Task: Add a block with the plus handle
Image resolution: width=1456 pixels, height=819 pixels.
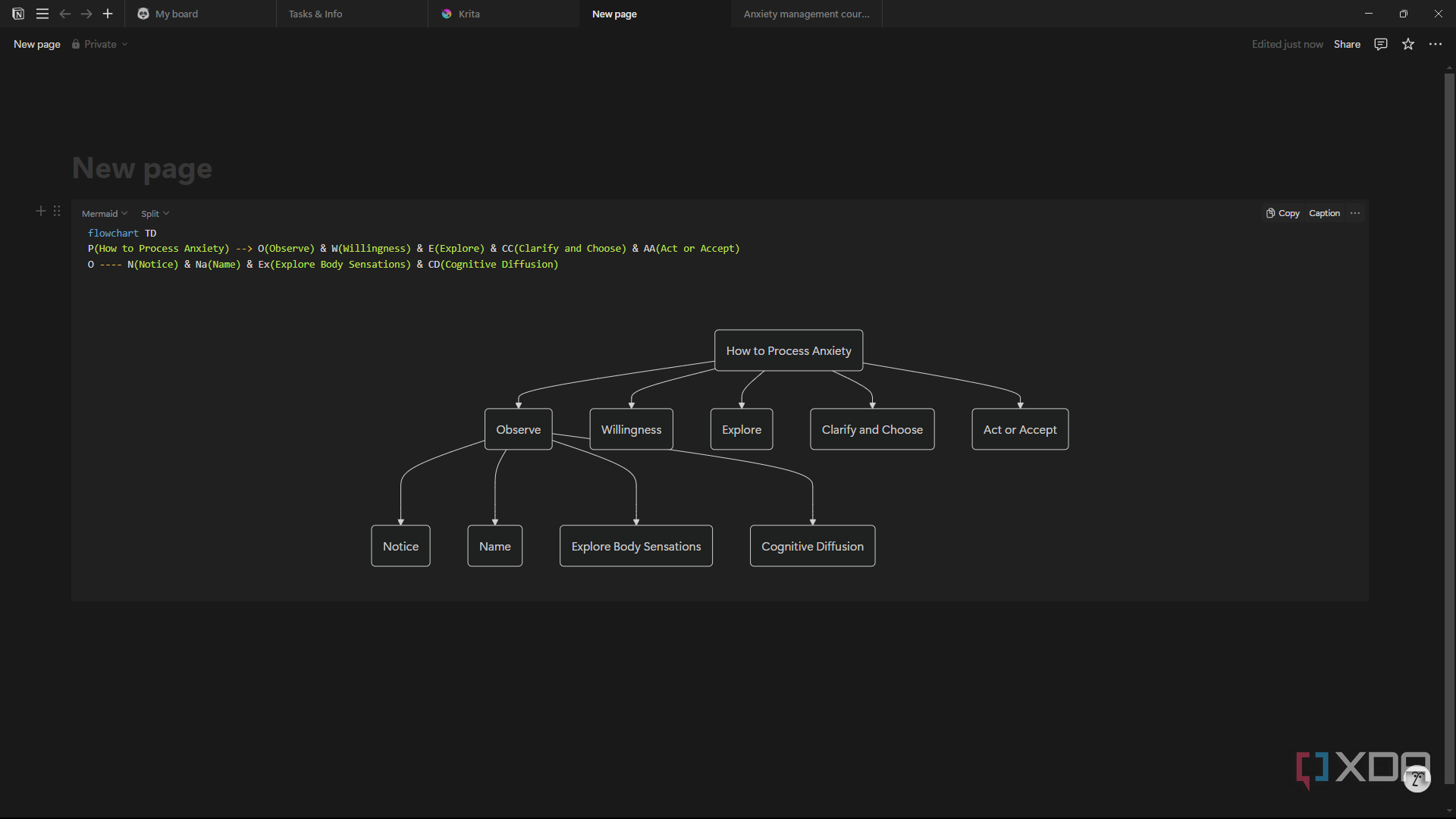Action: (x=41, y=211)
